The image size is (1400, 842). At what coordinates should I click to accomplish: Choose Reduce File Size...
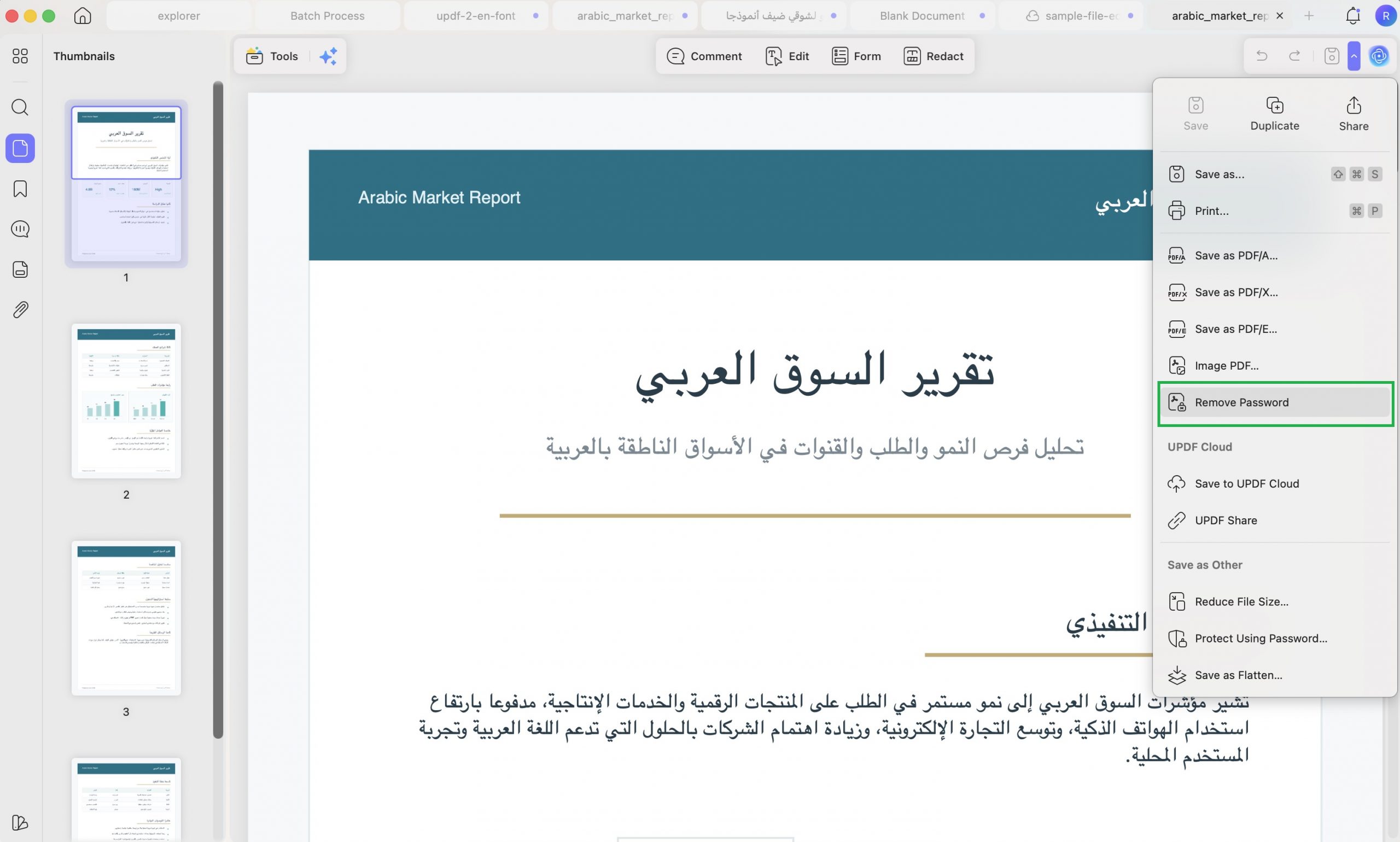(x=1275, y=602)
